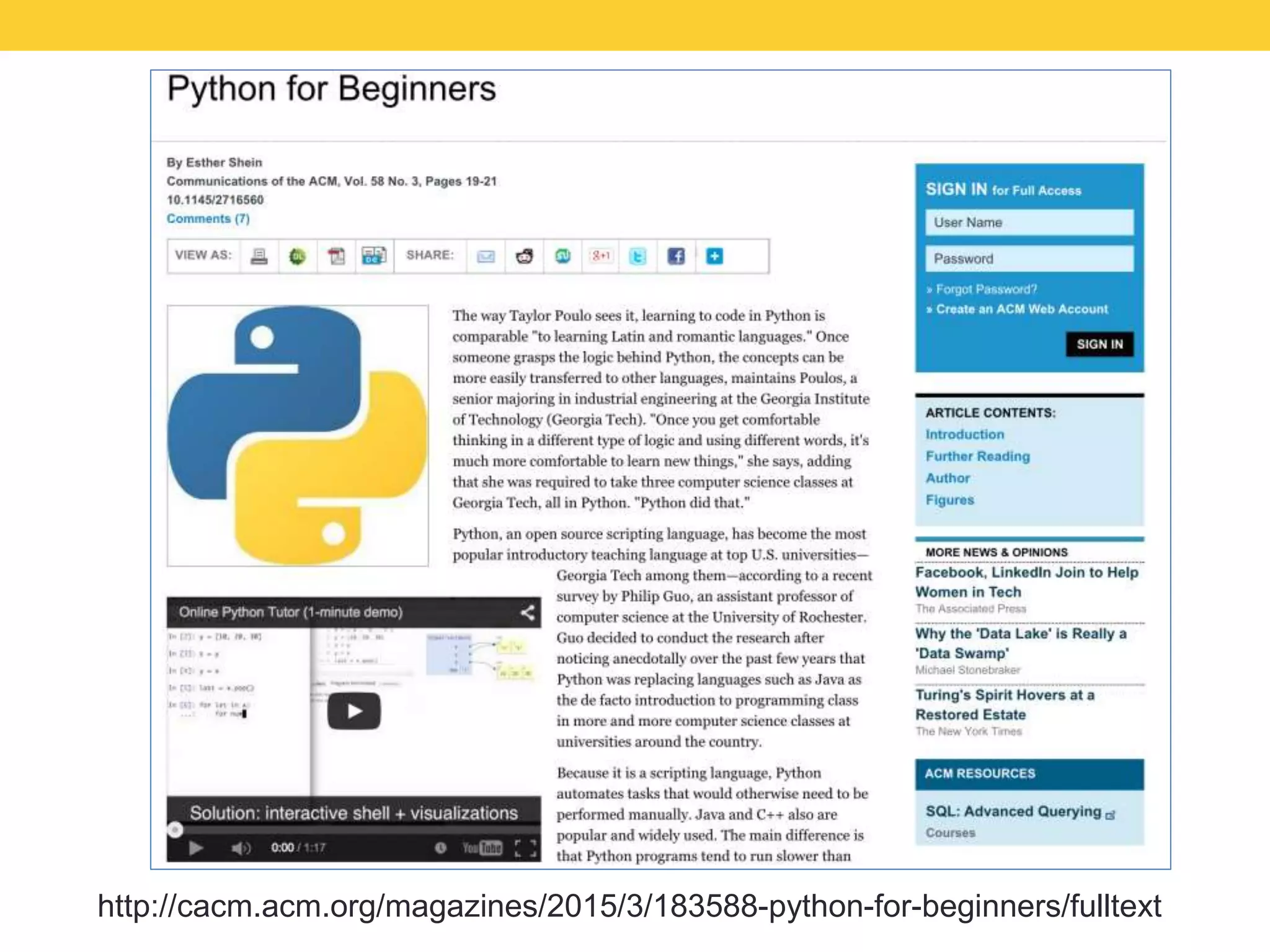Open Turing's Spirit Hovers at a Restored Estate
Viewport: 1270px width, 952px height.
(x=1005, y=705)
